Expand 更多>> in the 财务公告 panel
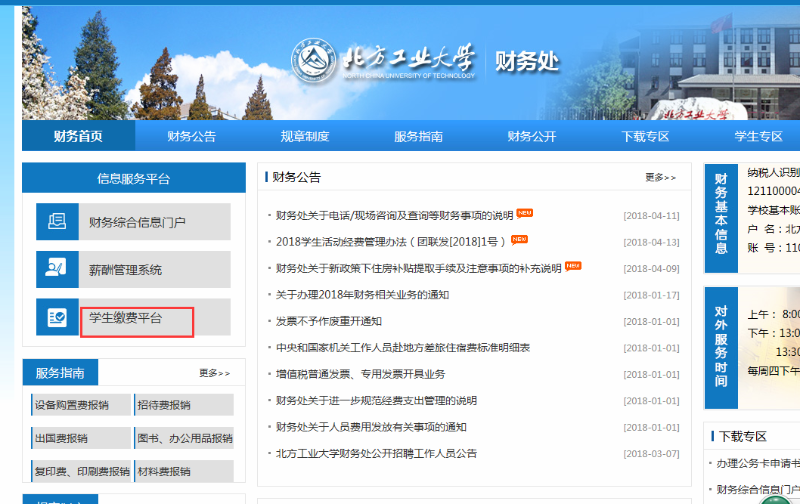Image resolution: width=800 pixels, height=504 pixels. (660, 178)
